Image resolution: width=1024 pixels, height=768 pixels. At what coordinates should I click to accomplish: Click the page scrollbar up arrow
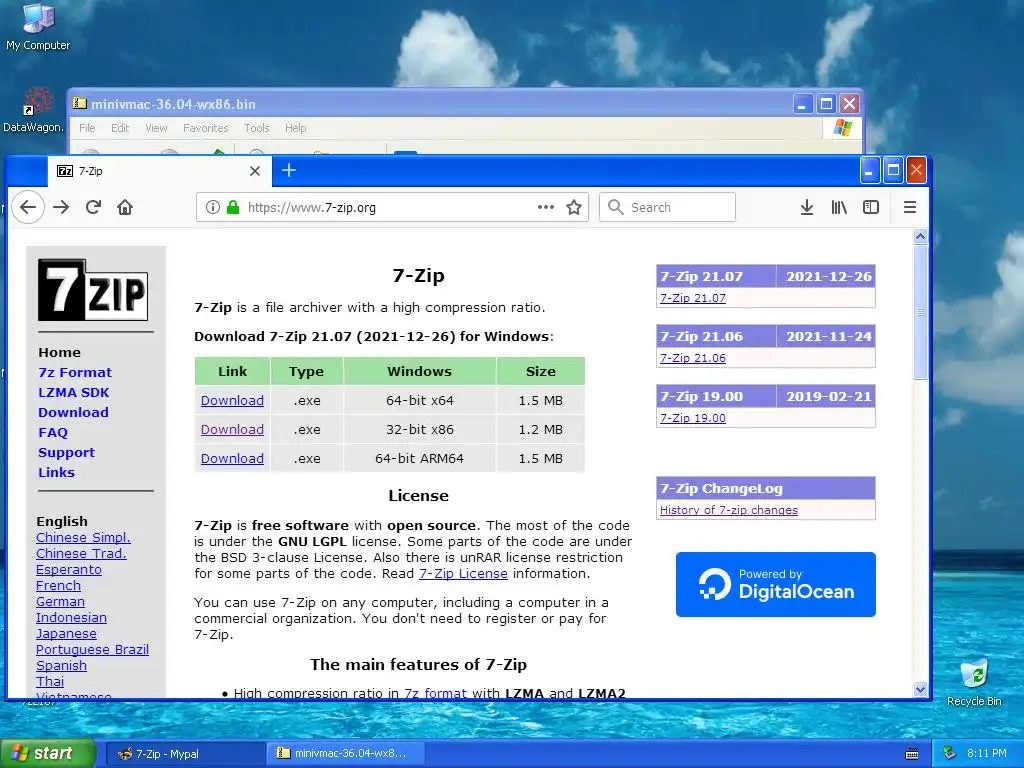(x=920, y=236)
